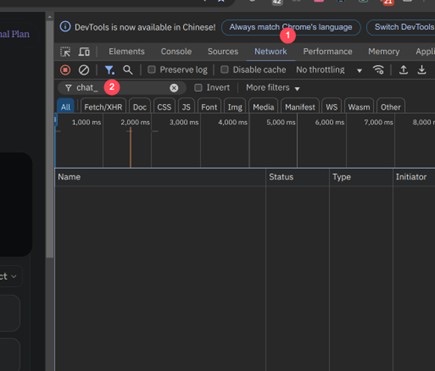
Task: Click the DevTools info notice icon
Action: tap(65, 27)
